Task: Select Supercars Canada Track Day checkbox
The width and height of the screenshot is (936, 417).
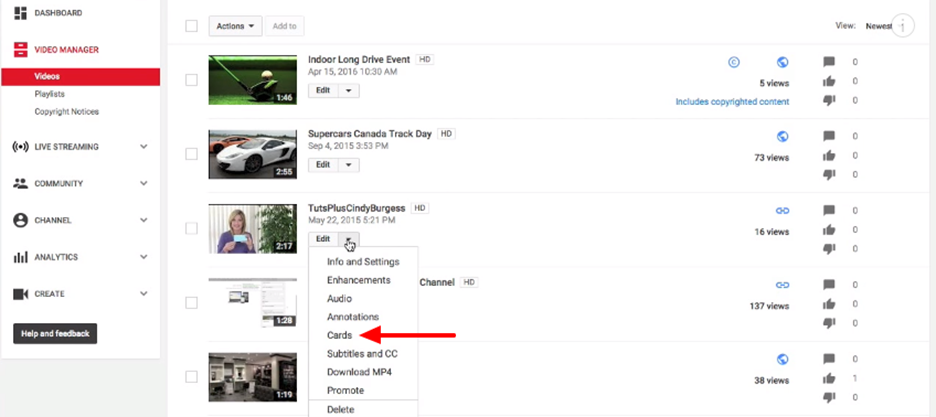Action: coord(191,154)
